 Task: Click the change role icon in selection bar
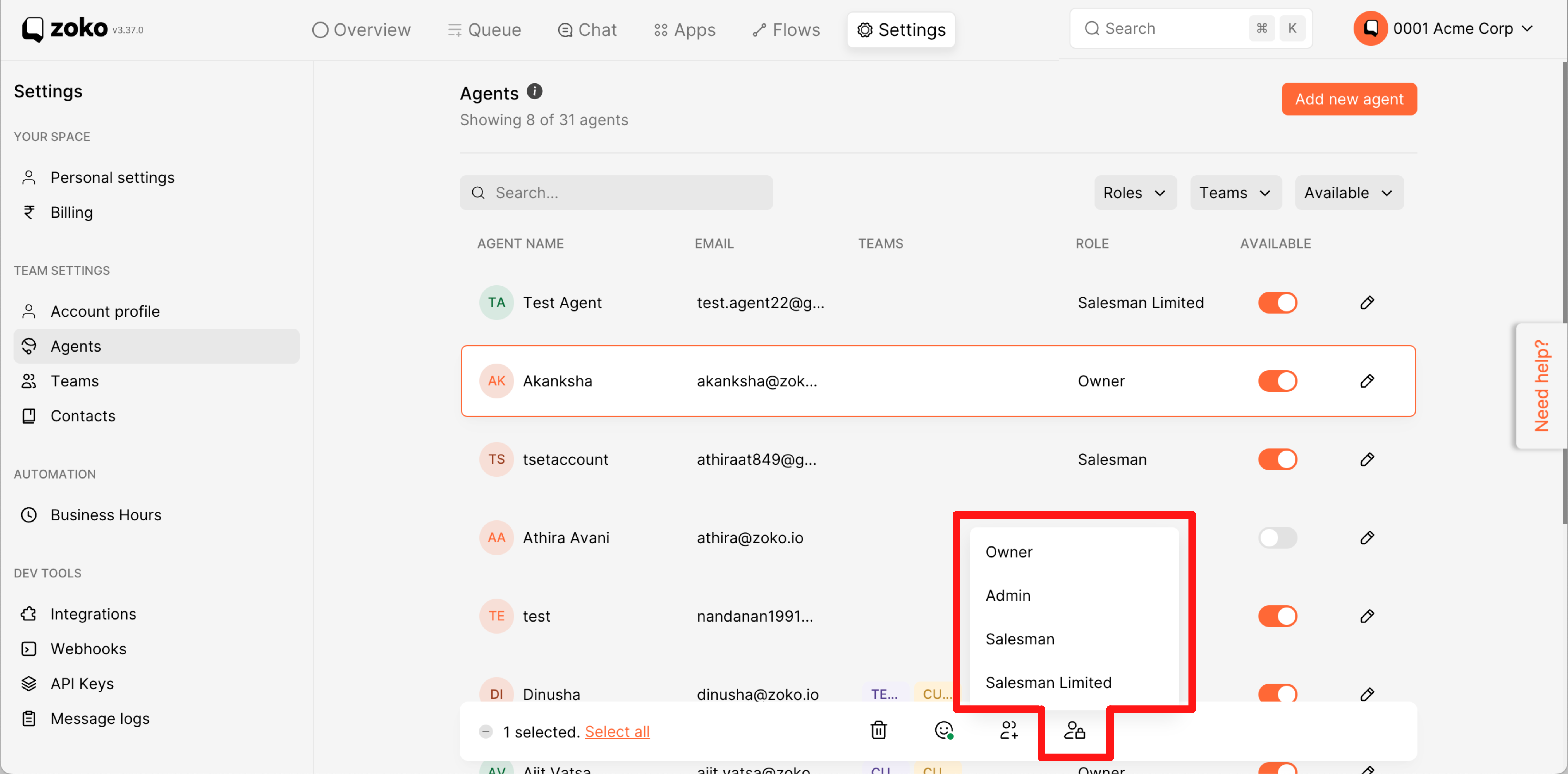1074,730
